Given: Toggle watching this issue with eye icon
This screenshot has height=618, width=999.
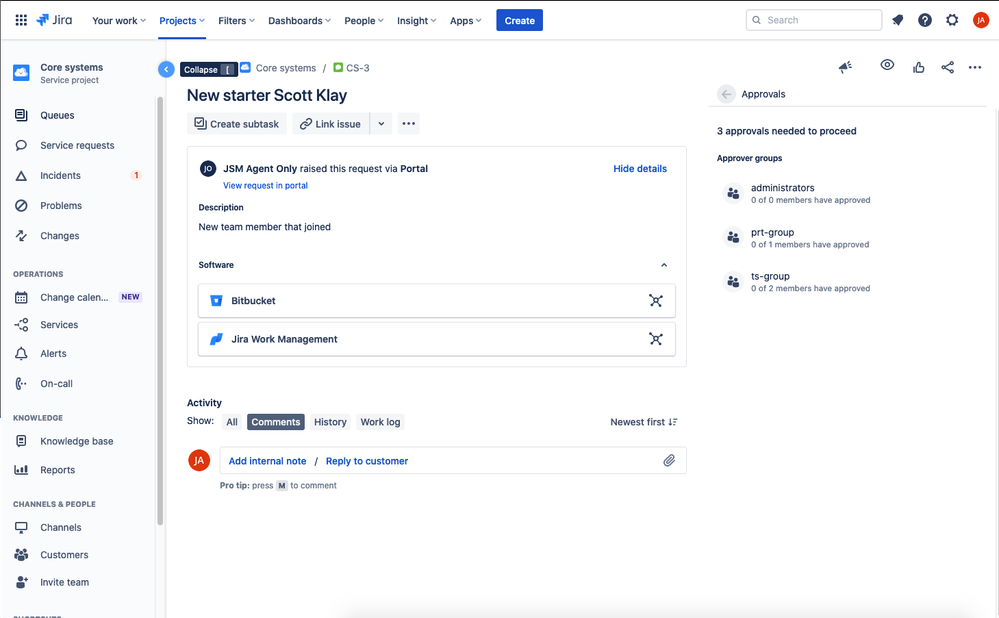Looking at the screenshot, I should pyautogui.click(x=887, y=65).
